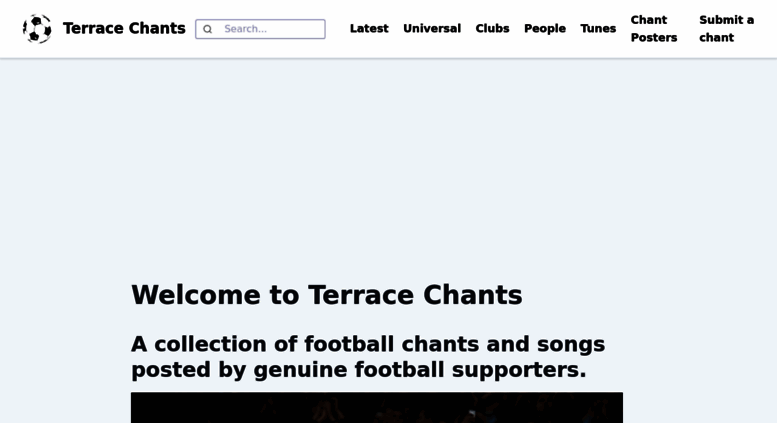
Task: Focus the Search... input field
Action: (260, 29)
